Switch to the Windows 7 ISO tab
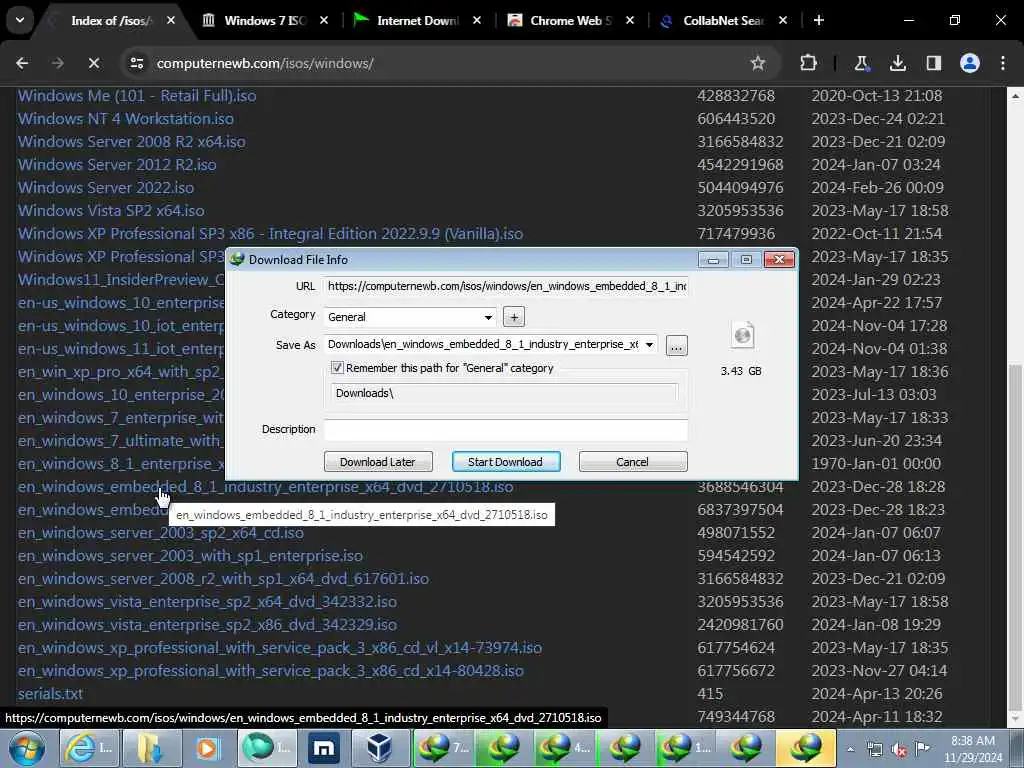Image resolution: width=1024 pixels, height=768 pixels. pos(266,20)
